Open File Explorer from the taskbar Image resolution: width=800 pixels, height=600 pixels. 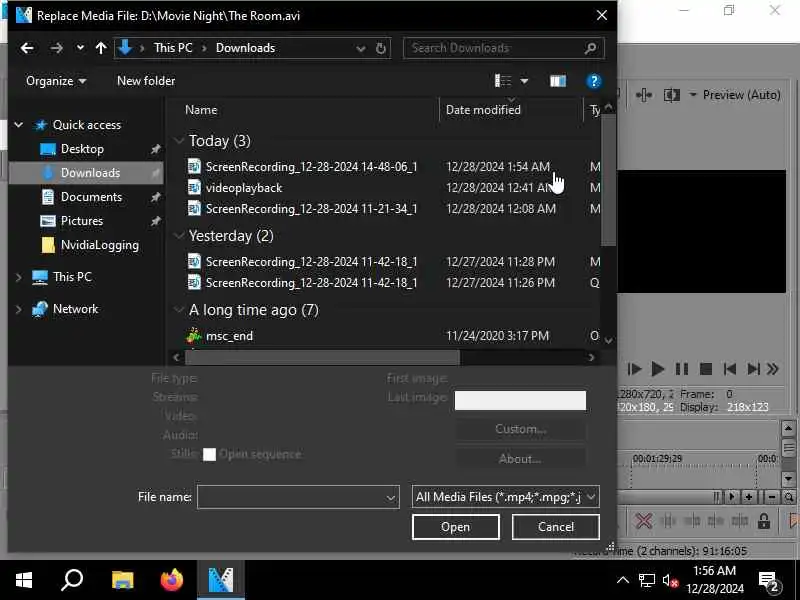[x=122, y=580]
